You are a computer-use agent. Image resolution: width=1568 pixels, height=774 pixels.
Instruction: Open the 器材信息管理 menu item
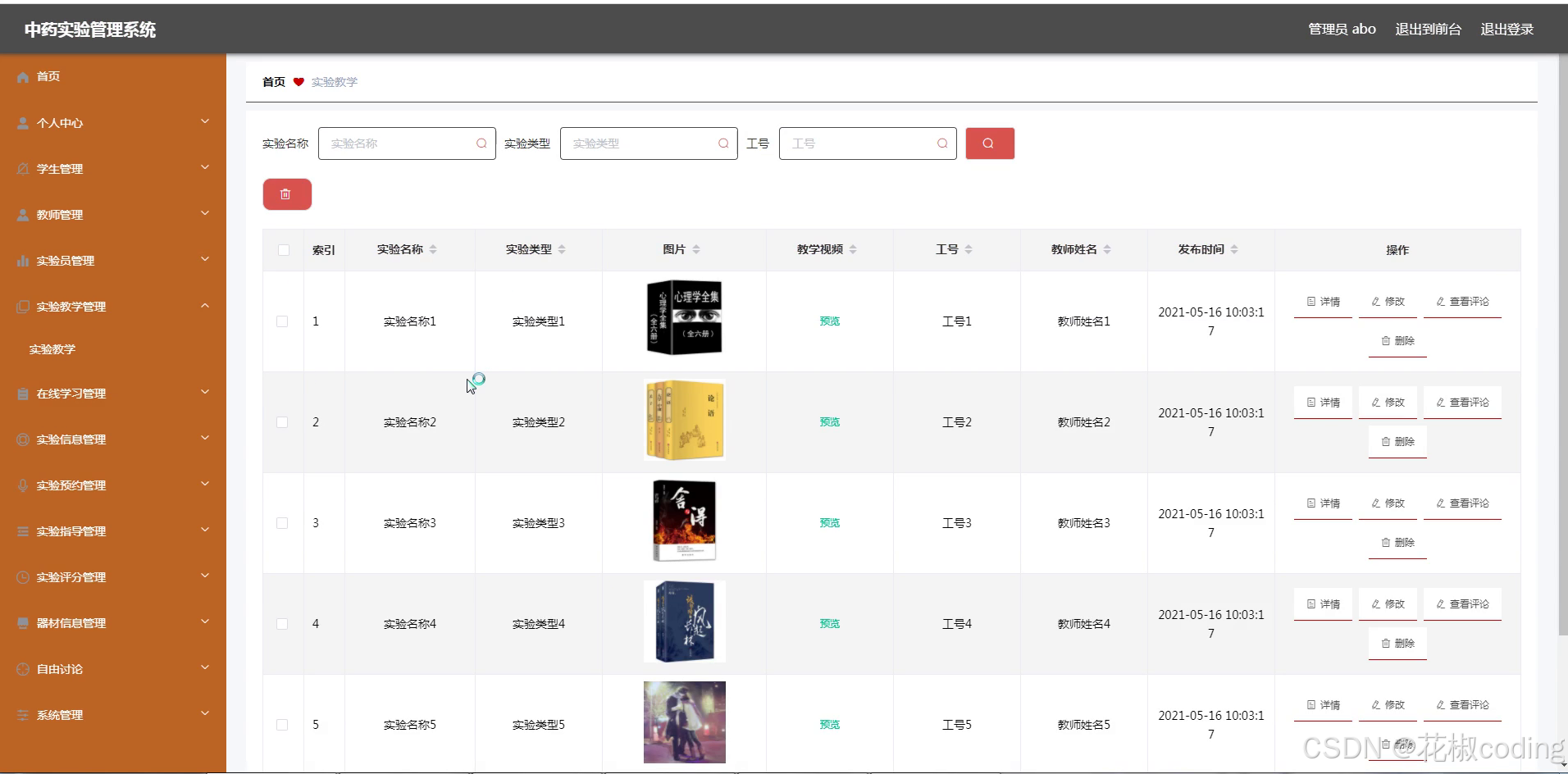[x=113, y=623]
